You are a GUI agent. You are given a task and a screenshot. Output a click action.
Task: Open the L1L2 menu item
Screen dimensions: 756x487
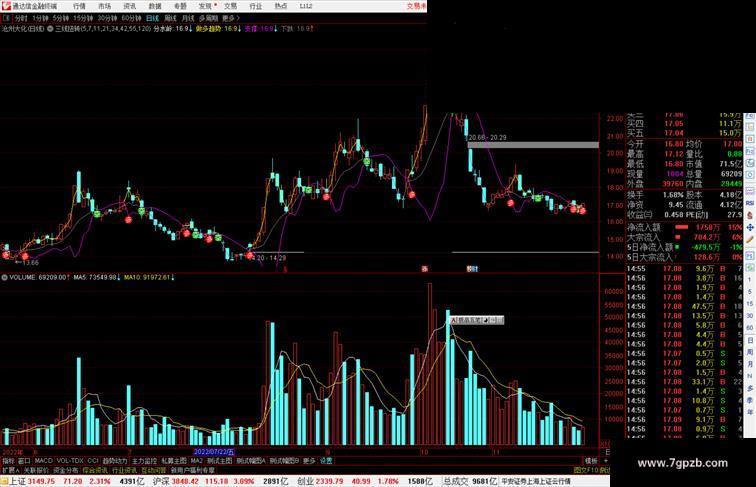pyautogui.click(x=306, y=6)
